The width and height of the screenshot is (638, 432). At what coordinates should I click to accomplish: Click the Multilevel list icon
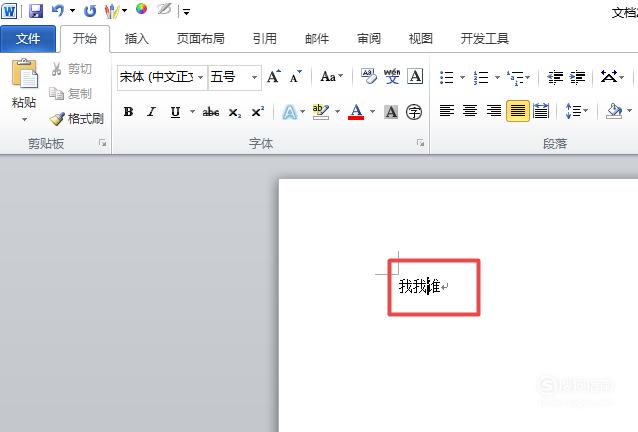(516, 77)
